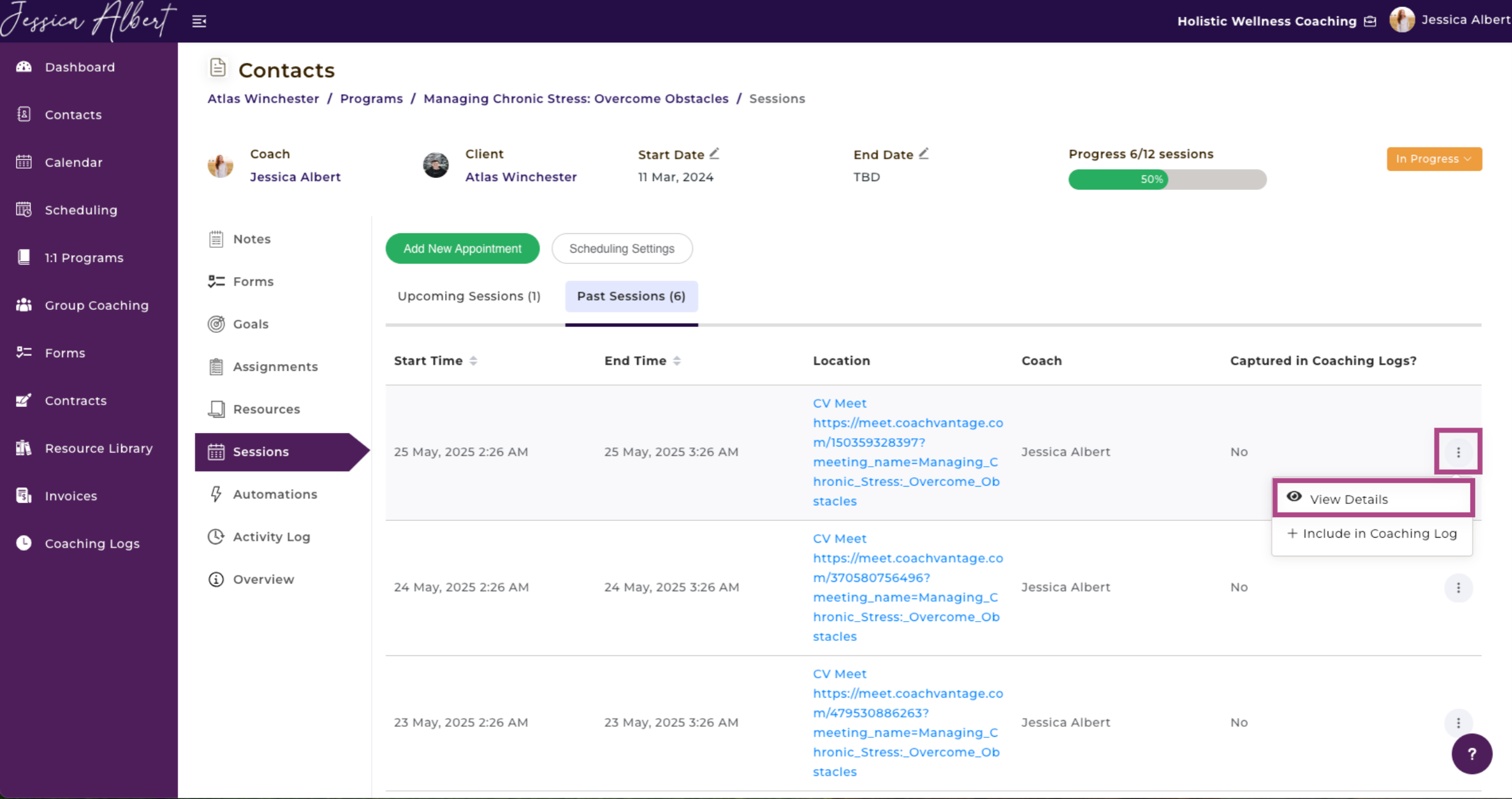1512x799 pixels.
Task: Go to Programs breadcrumb link
Action: click(371, 98)
